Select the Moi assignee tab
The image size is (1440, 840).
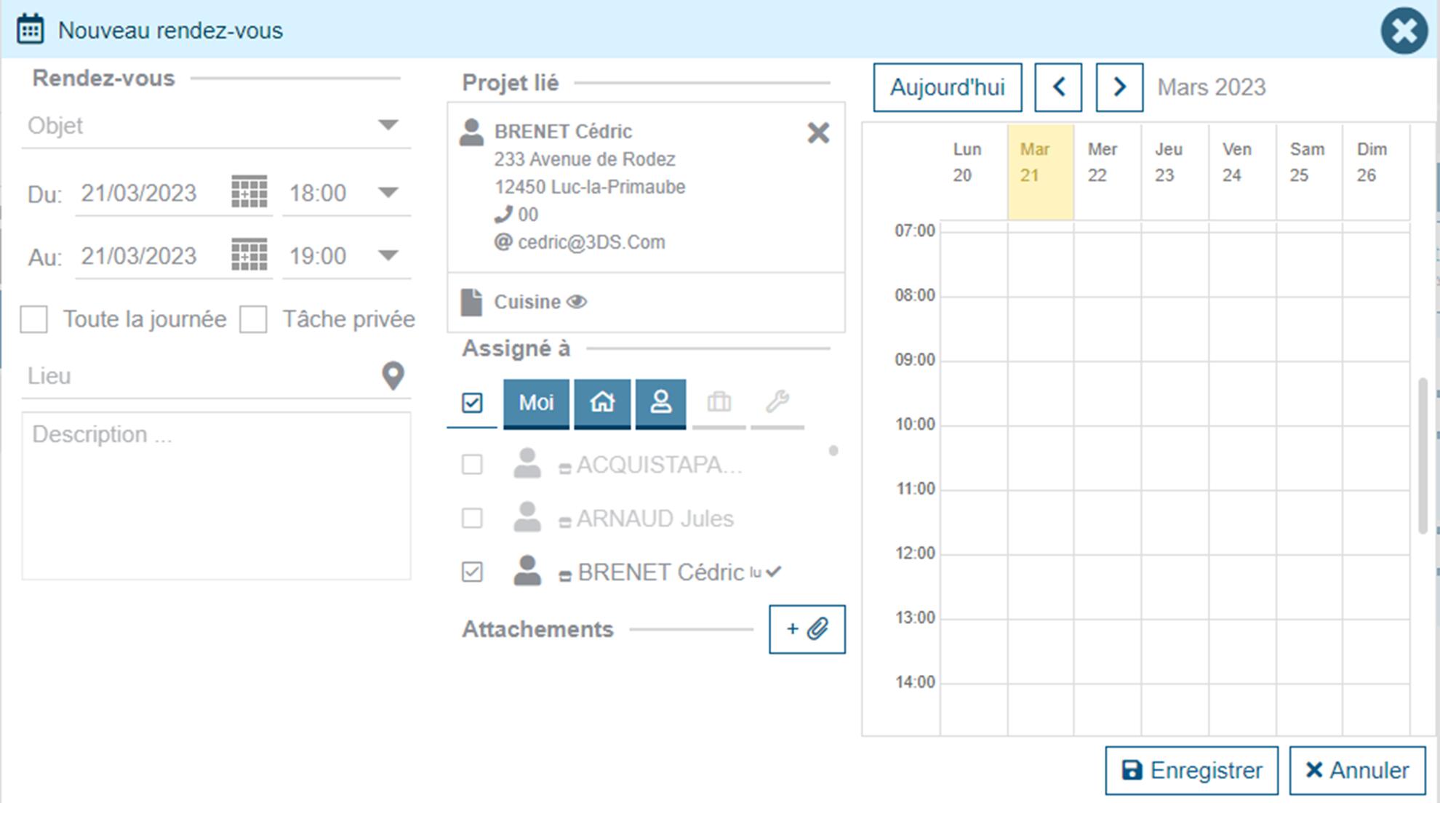tap(536, 402)
